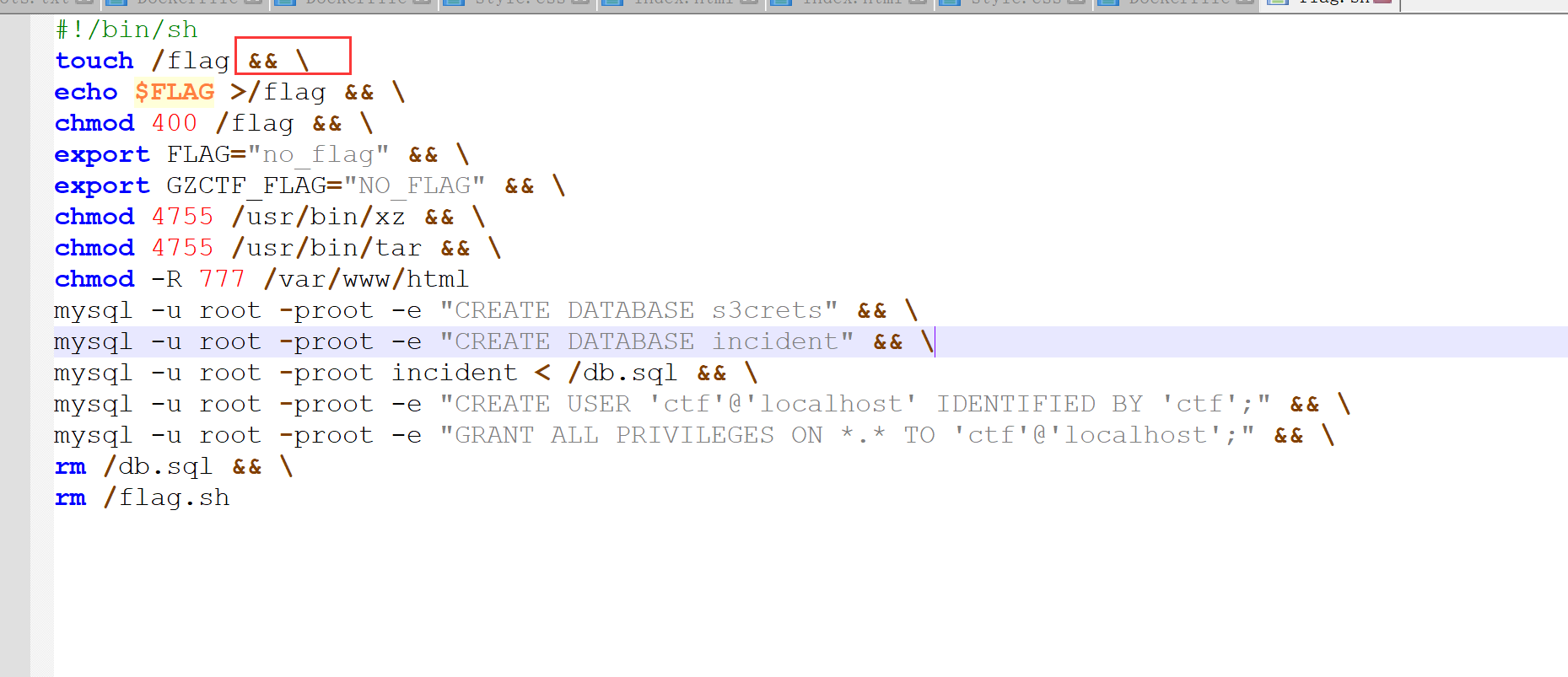This screenshot has height=677, width=1568.
Task: Click the '/db.sql' path on the import line
Action: 622,373
